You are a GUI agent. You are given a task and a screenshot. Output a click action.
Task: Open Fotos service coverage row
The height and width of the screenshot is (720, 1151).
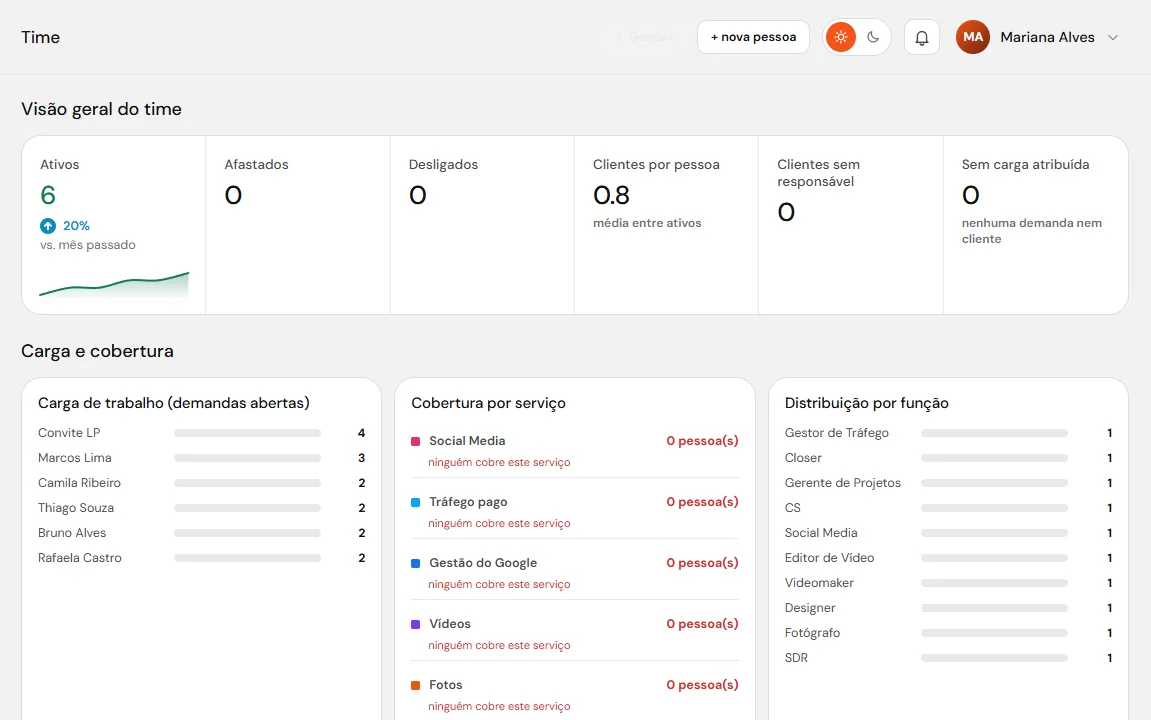tap(575, 694)
